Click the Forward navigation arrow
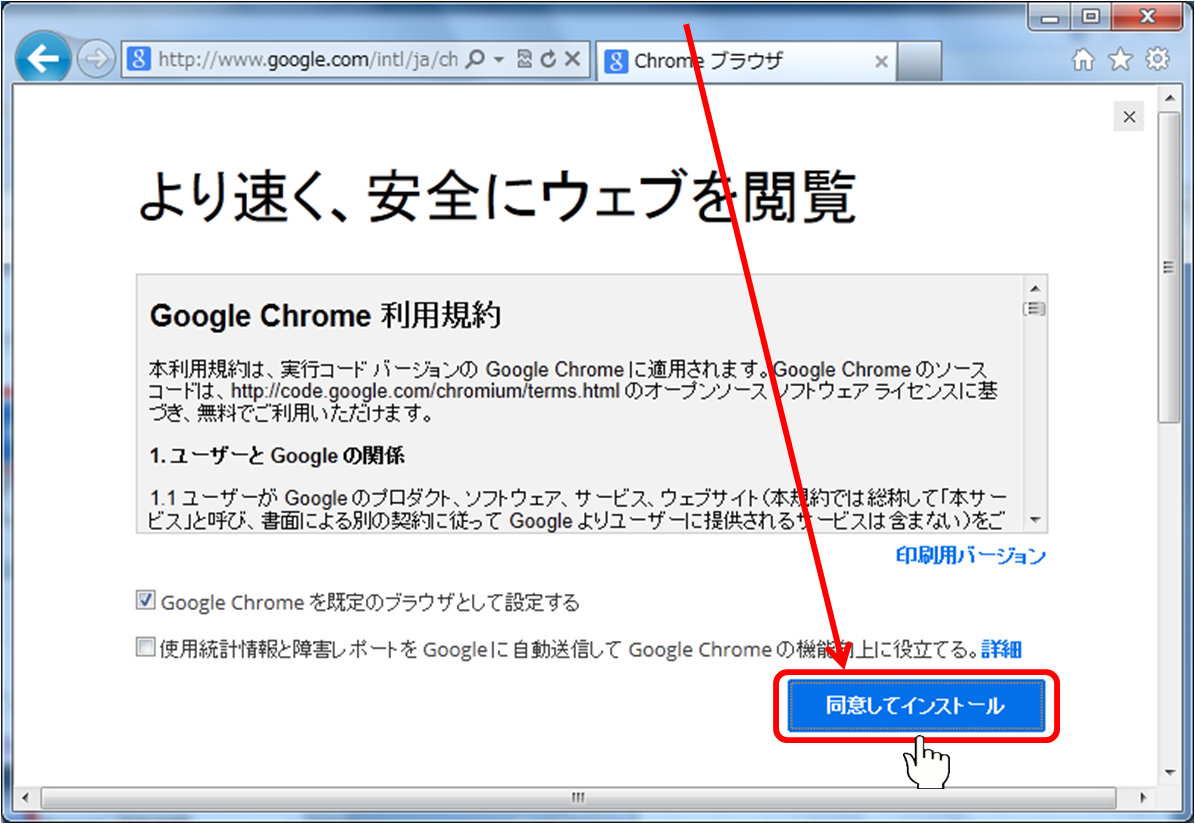 point(96,61)
